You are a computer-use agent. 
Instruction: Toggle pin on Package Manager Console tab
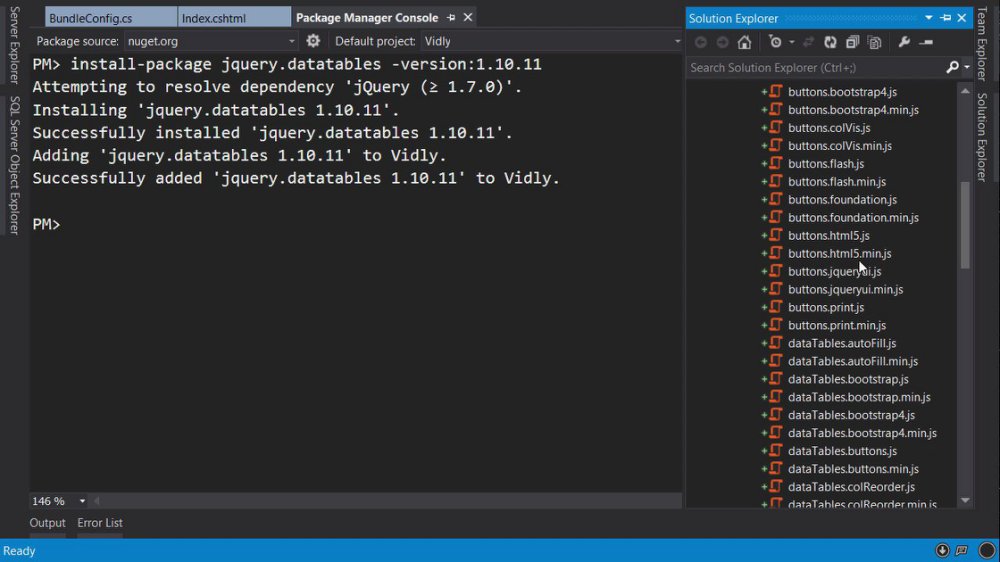tap(451, 18)
